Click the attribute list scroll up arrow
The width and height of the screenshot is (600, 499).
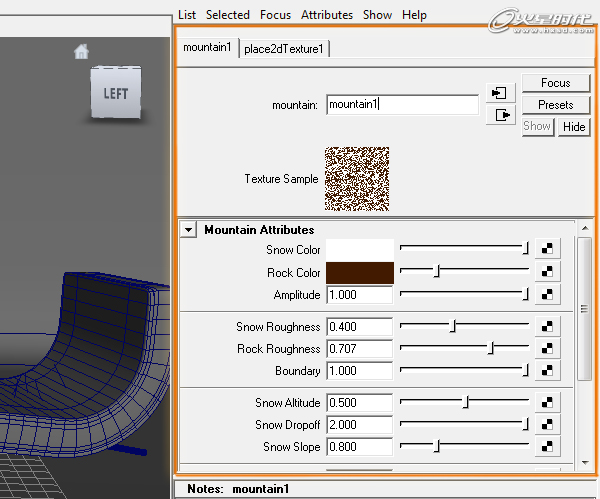[x=585, y=228]
